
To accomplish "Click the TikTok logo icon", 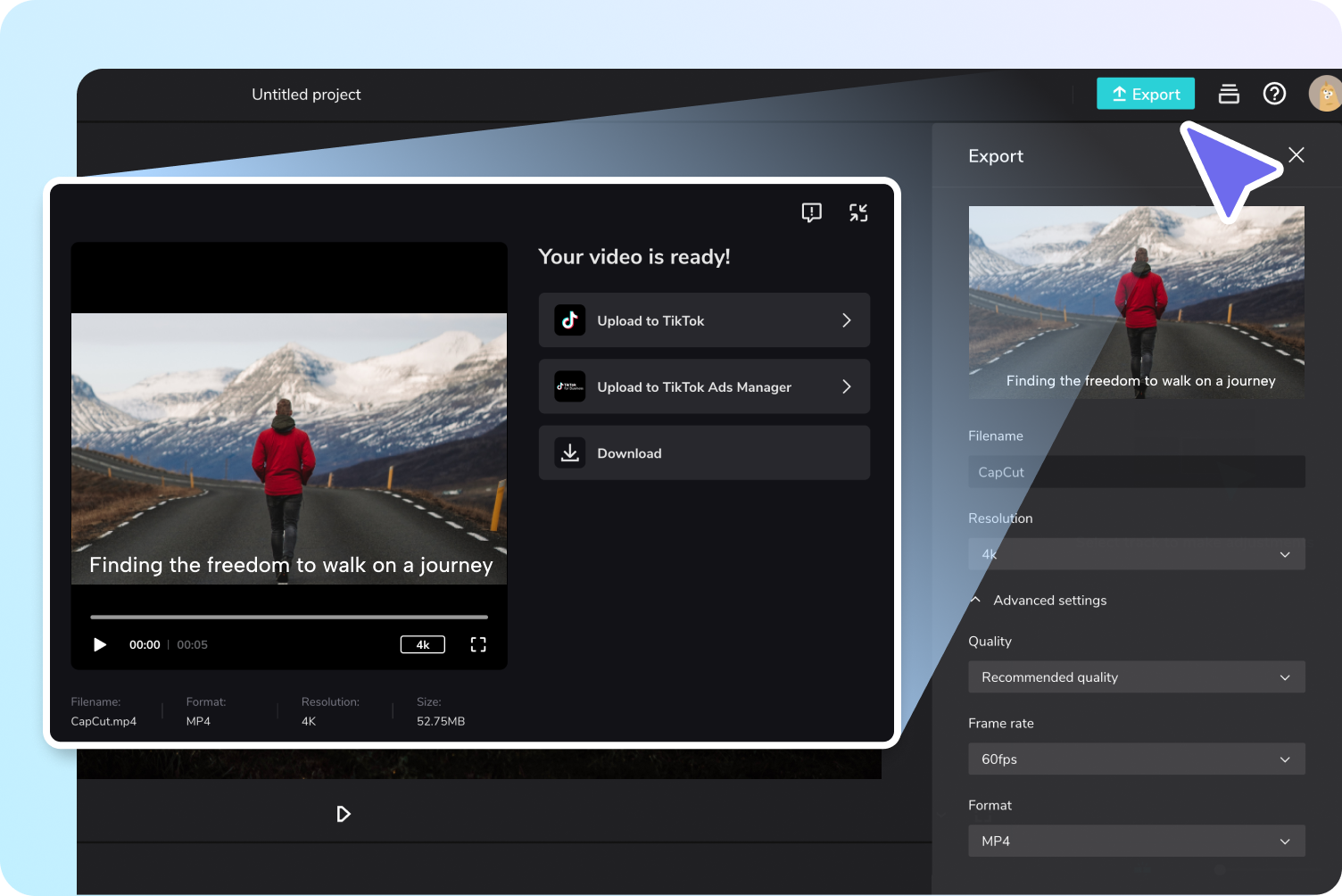I will coord(569,320).
